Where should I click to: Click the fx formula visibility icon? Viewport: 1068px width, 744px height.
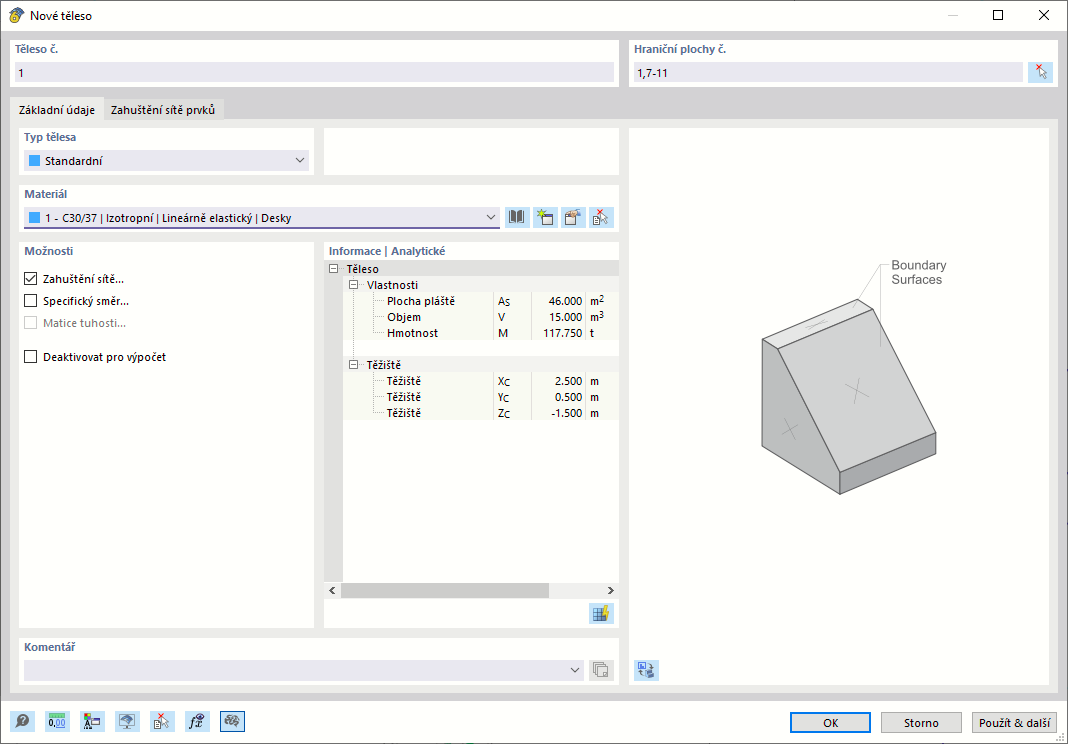point(197,722)
